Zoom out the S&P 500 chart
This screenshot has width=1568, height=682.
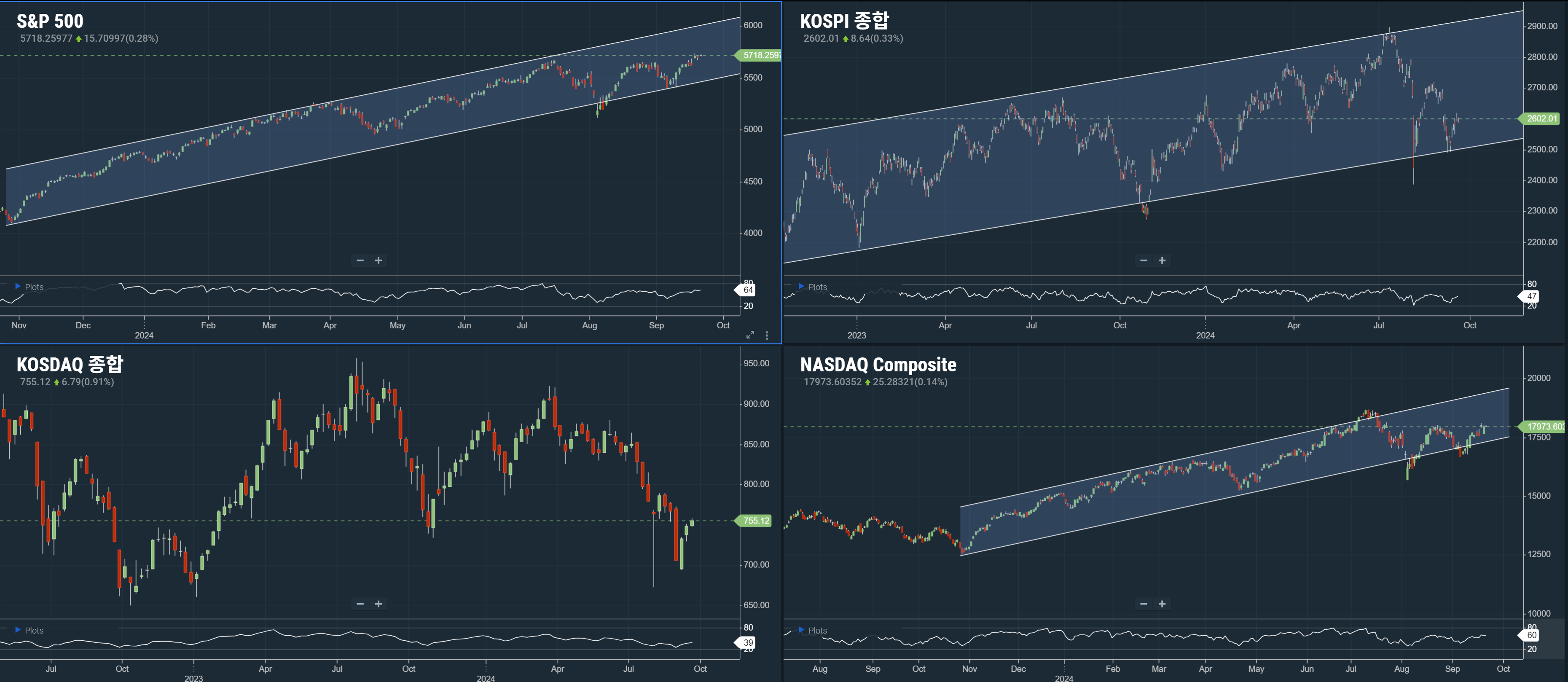[x=360, y=260]
